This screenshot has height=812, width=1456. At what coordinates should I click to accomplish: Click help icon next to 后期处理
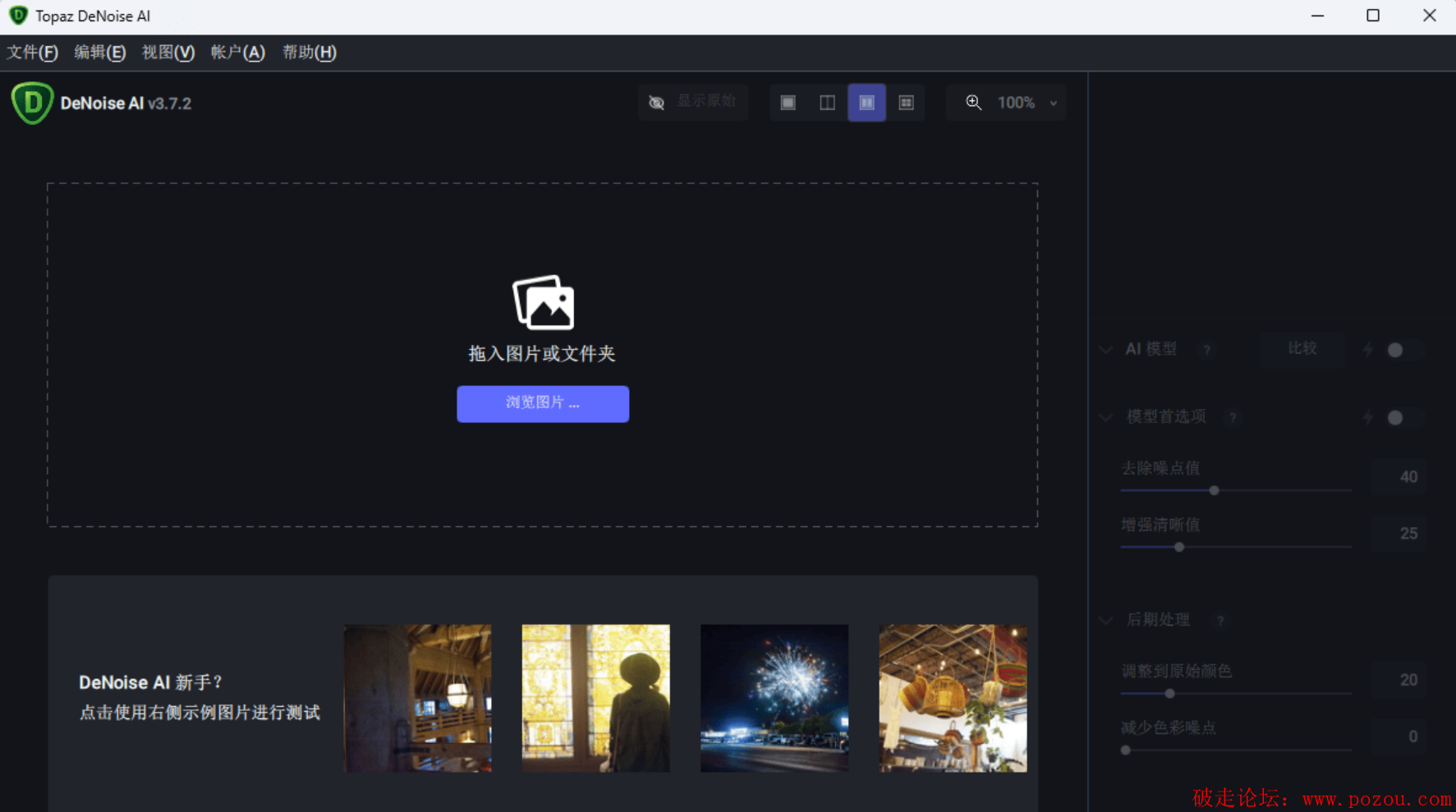tap(1220, 621)
